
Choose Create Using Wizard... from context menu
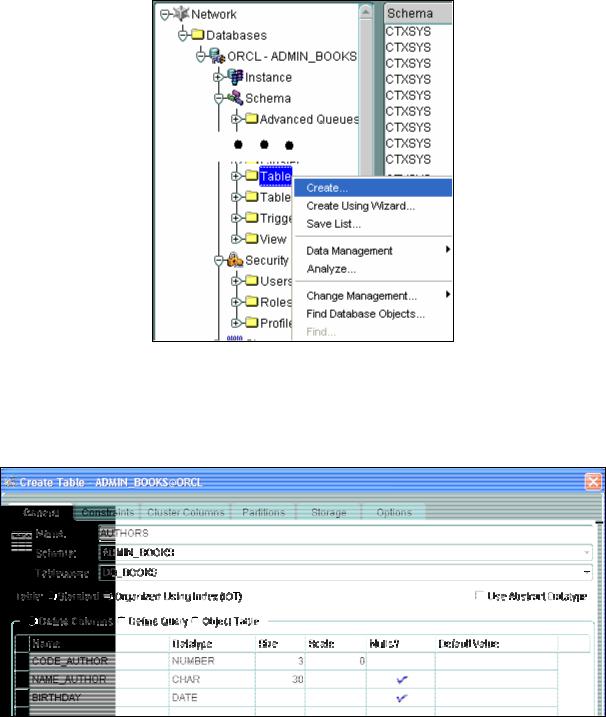coord(373,206)
